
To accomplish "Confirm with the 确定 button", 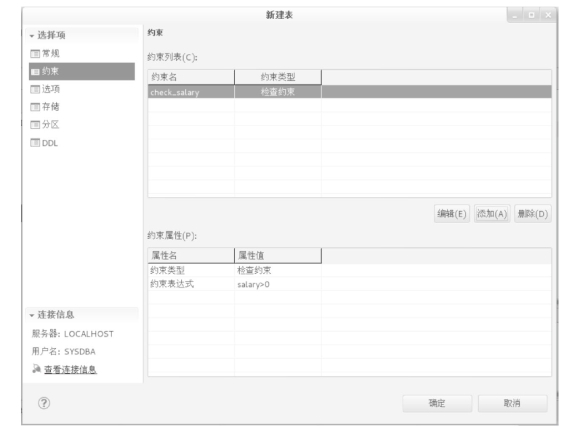I will click(x=437, y=403).
